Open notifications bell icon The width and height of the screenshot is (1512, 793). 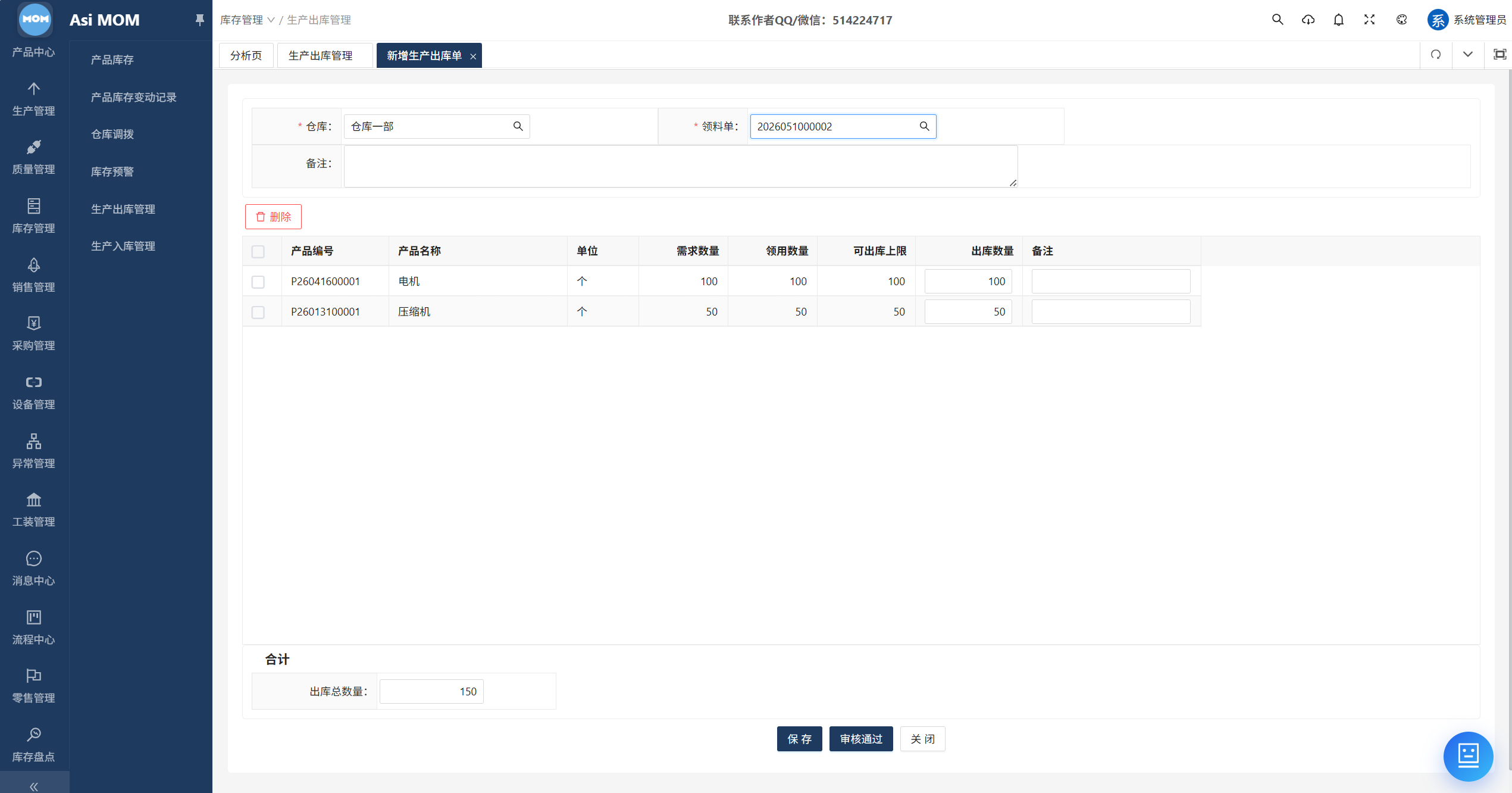click(x=1338, y=20)
